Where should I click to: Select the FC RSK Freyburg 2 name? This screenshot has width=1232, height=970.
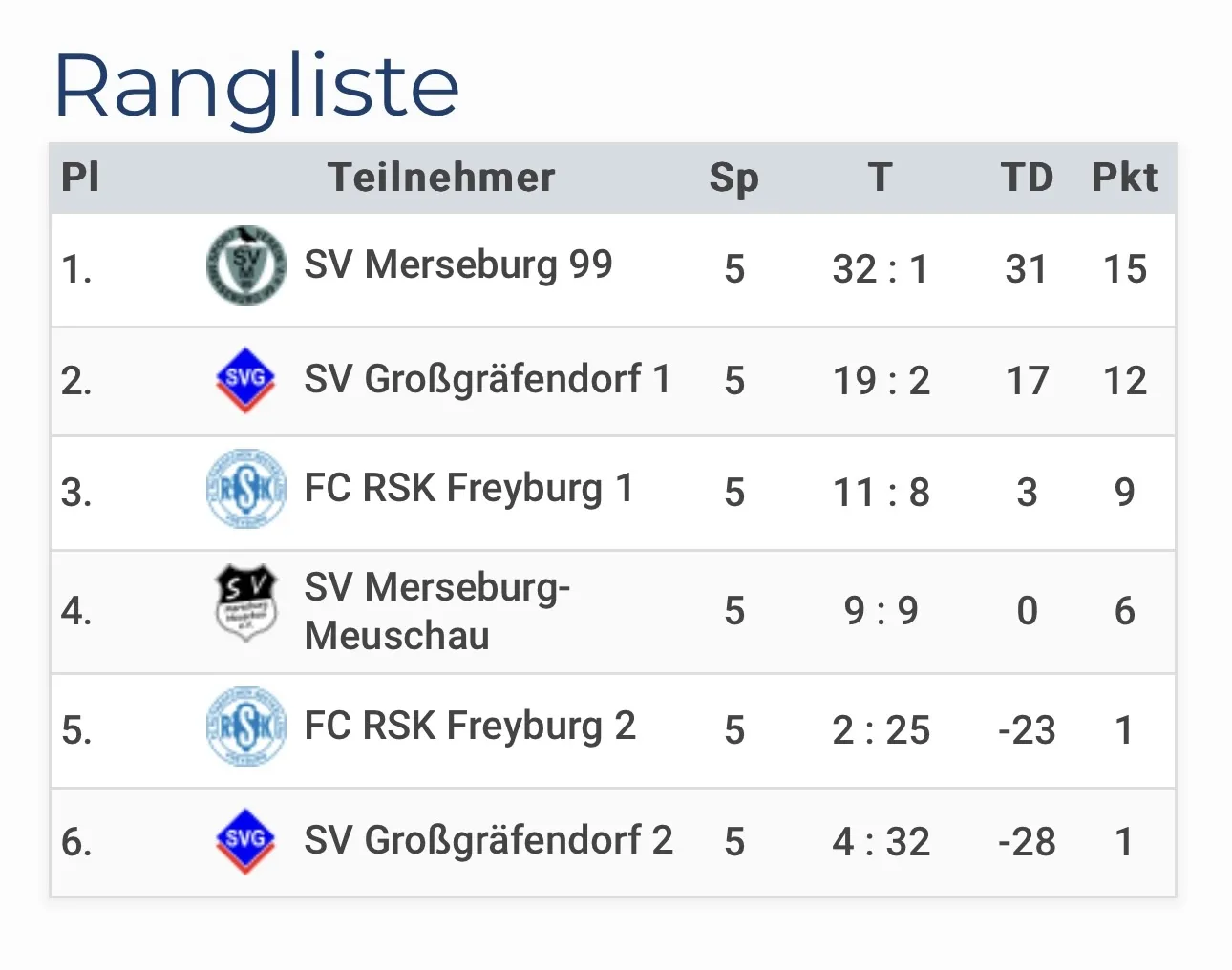pos(469,727)
